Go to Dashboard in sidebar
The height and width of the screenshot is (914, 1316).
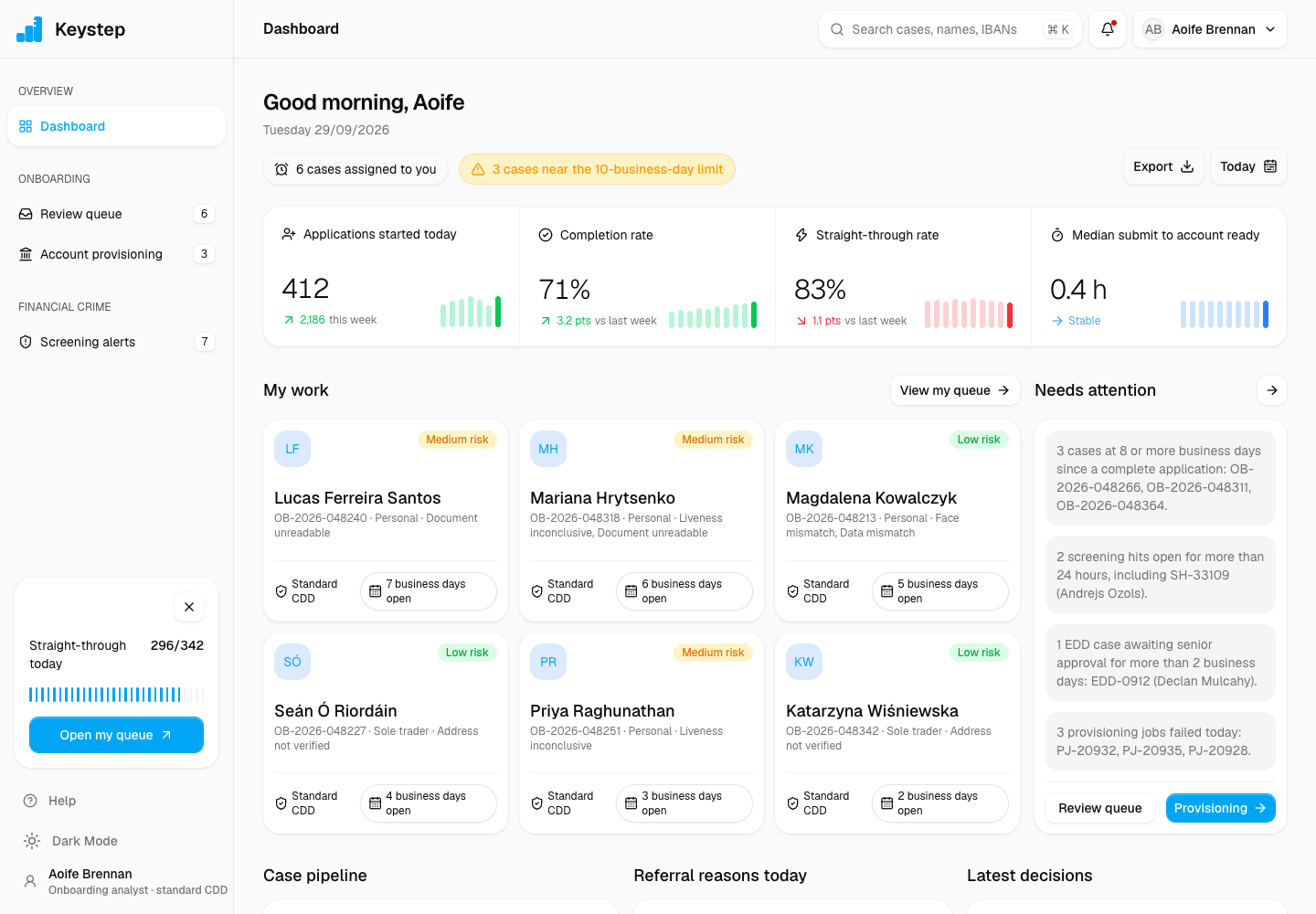pos(116,126)
